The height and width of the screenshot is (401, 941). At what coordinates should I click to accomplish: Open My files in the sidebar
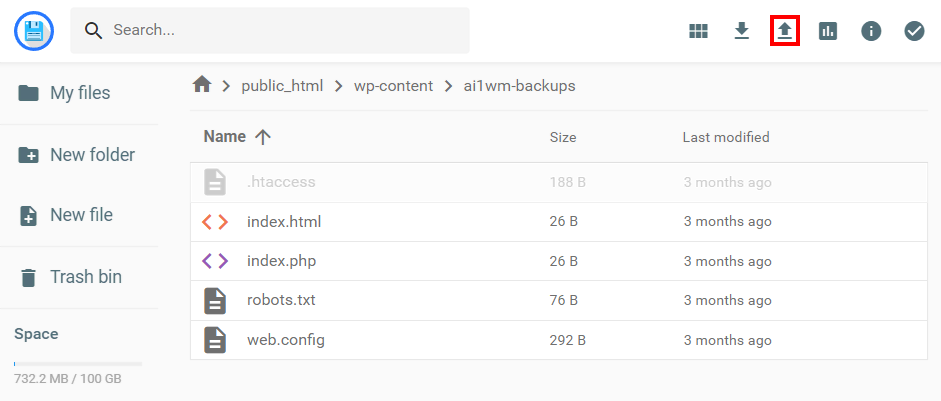click(79, 93)
